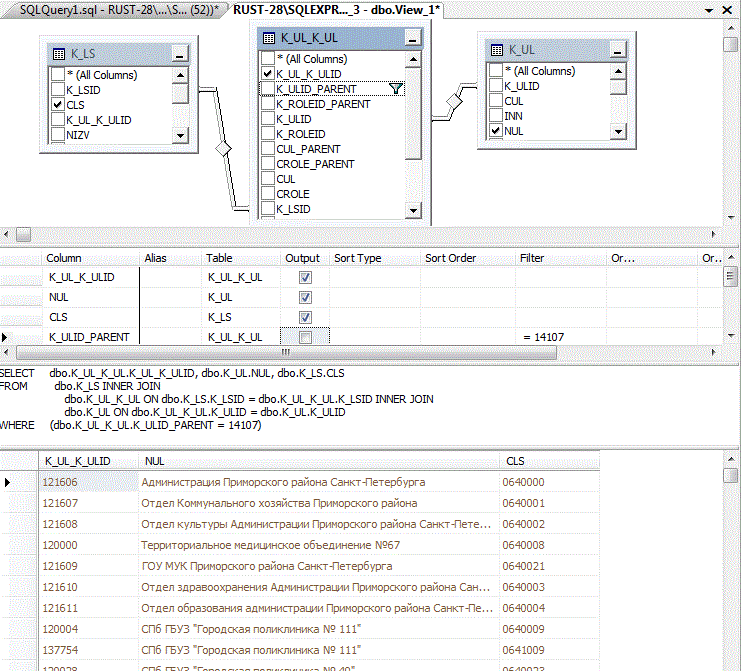The width and height of the screenshot is (741, 671).
Task: Select result cell 137754
Action: [x=88, y=650]
